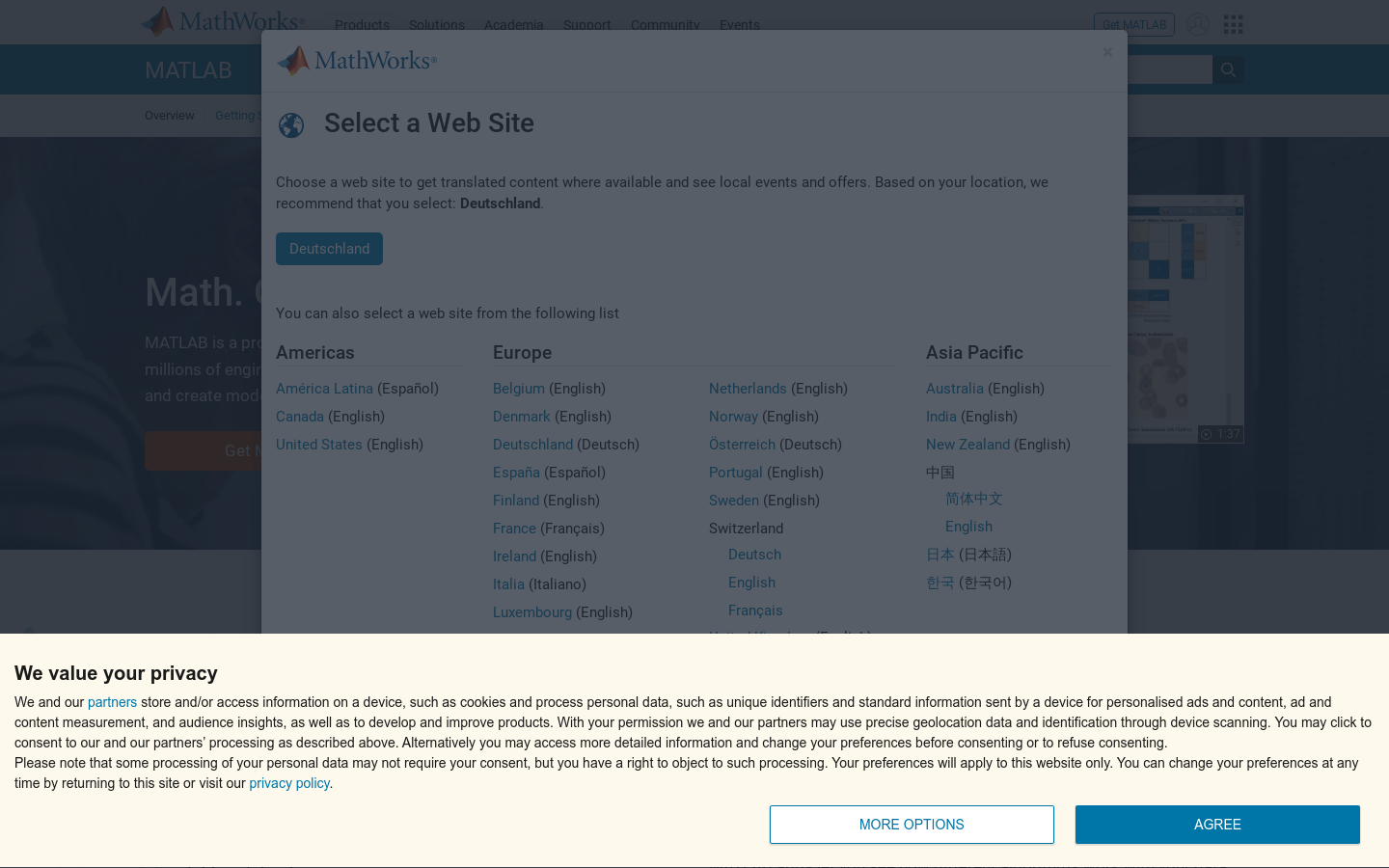Open the Community menu in header
Screen dimensions: 1389x868
pos(665,24)
